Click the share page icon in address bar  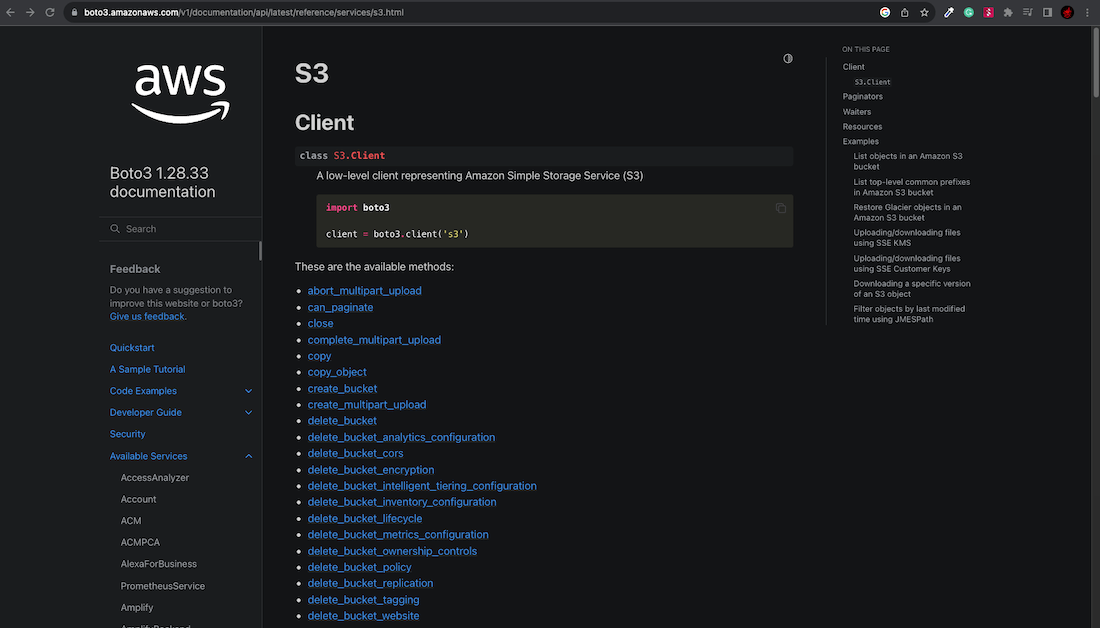click(904, 13)
